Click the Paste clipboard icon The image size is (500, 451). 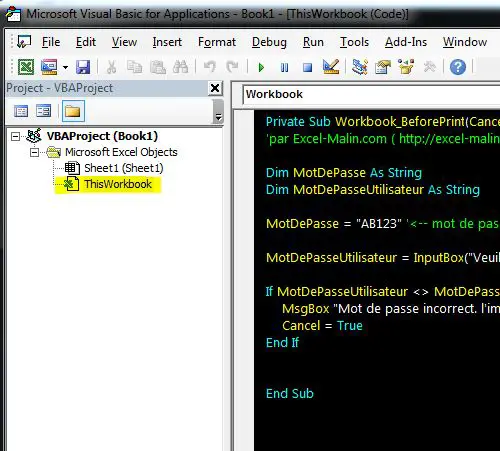pyautogui.click(x=158, y=67)
